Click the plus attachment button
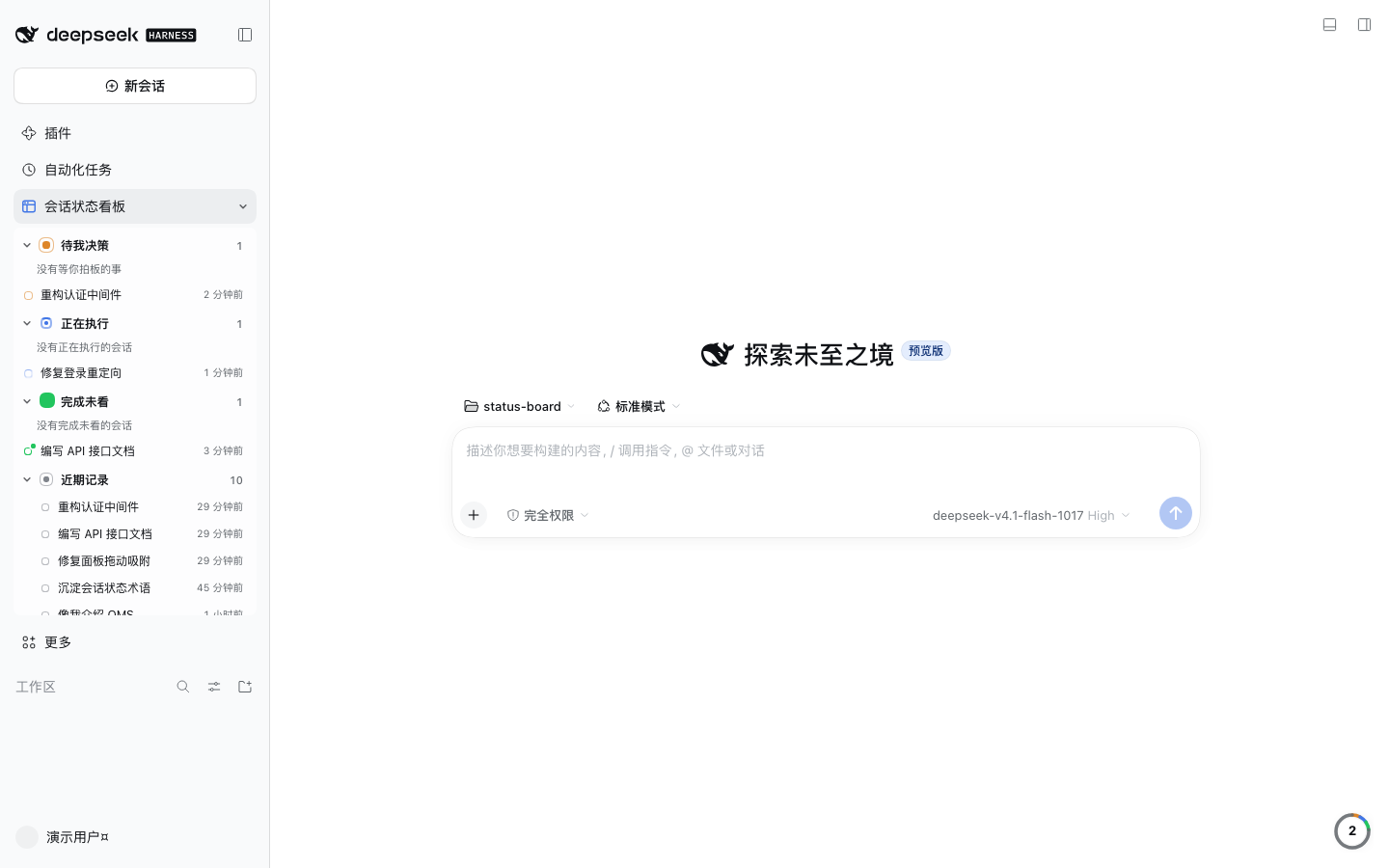1389x868 pixels. [x=474, y=515]
